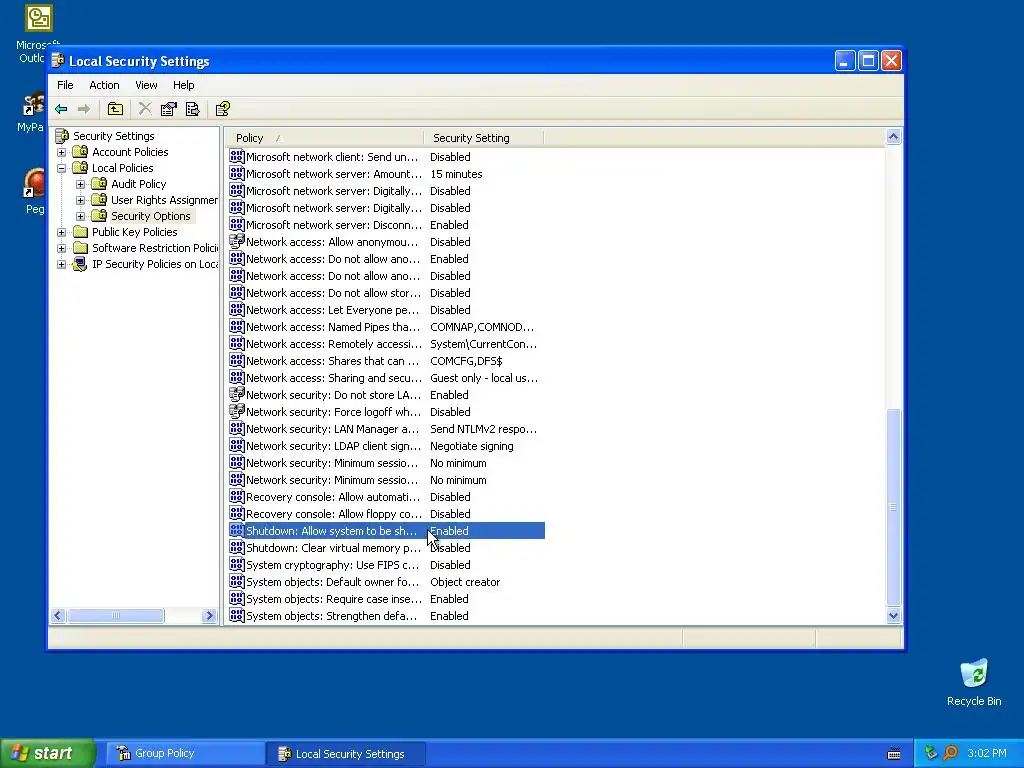Select policy 'Network access: Let Everyone pe…'
Image resolution: width=1024 pixels, height=768 pixels.
[x=332, y=310]
